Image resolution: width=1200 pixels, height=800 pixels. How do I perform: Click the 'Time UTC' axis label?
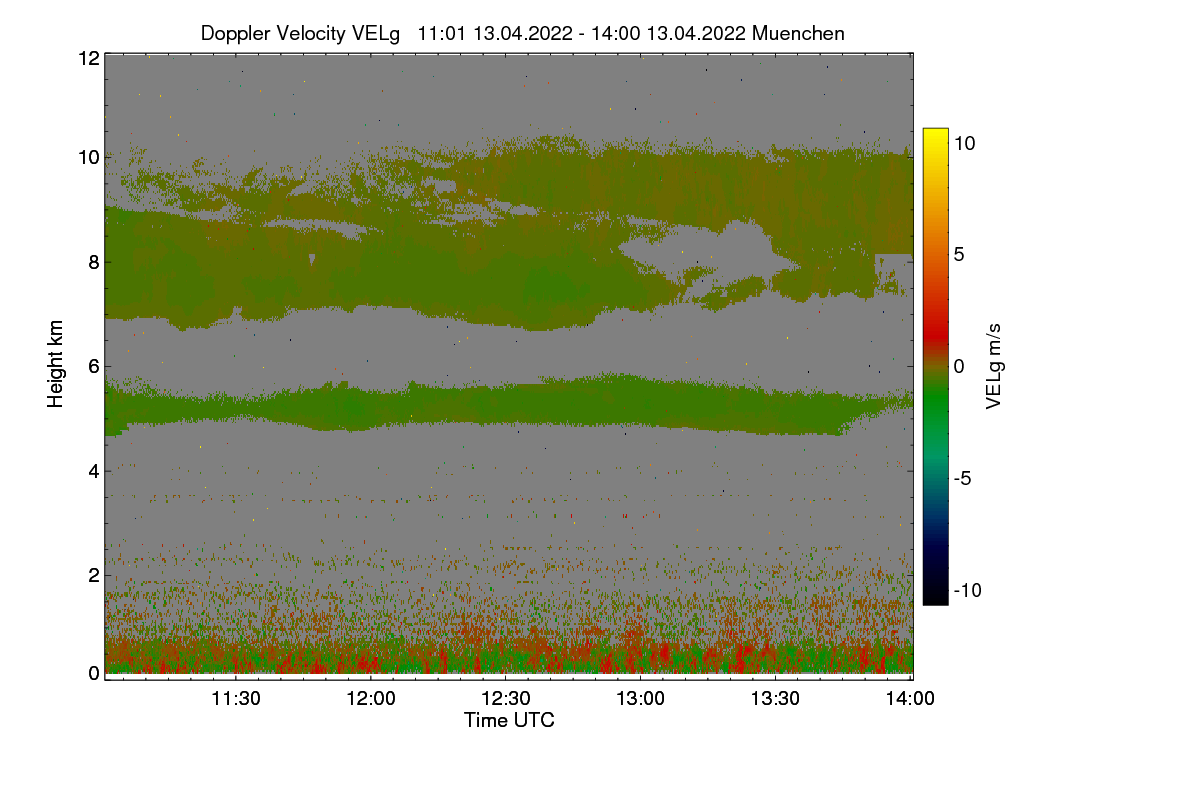click(509, 720)
